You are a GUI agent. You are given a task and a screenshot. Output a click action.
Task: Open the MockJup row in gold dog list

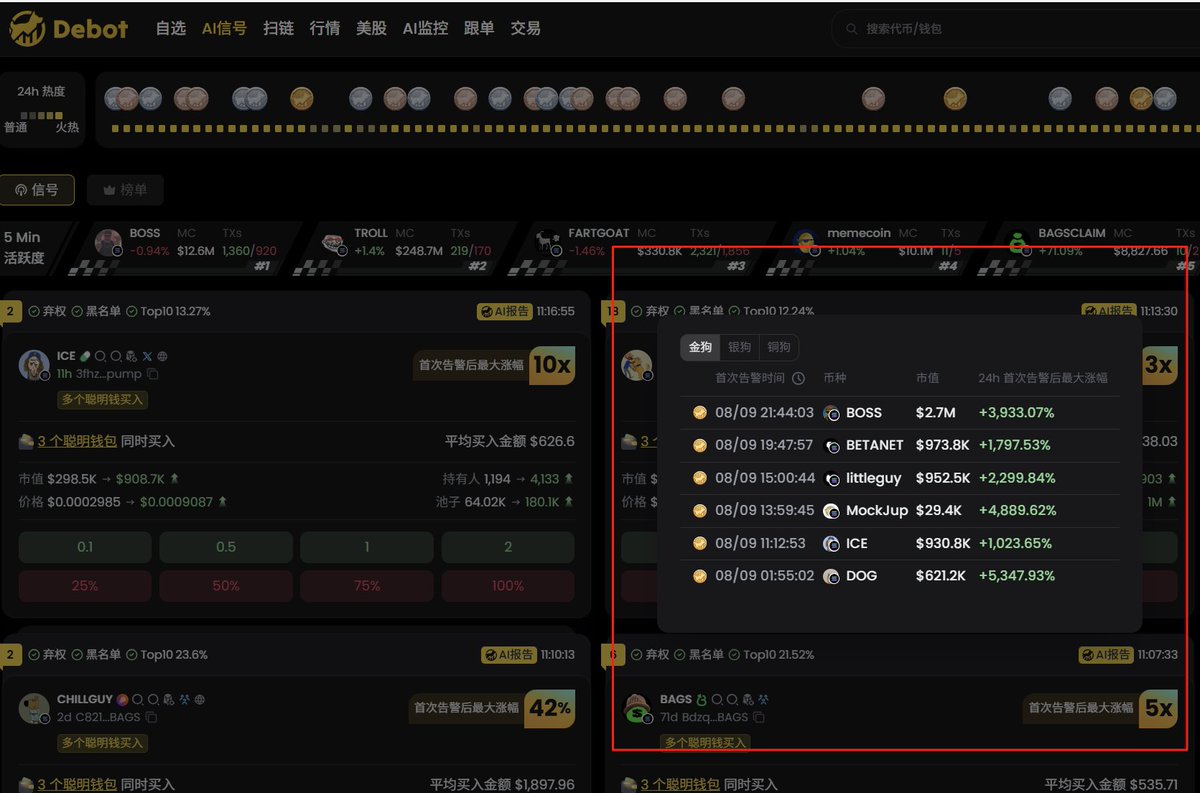[899, 510]
